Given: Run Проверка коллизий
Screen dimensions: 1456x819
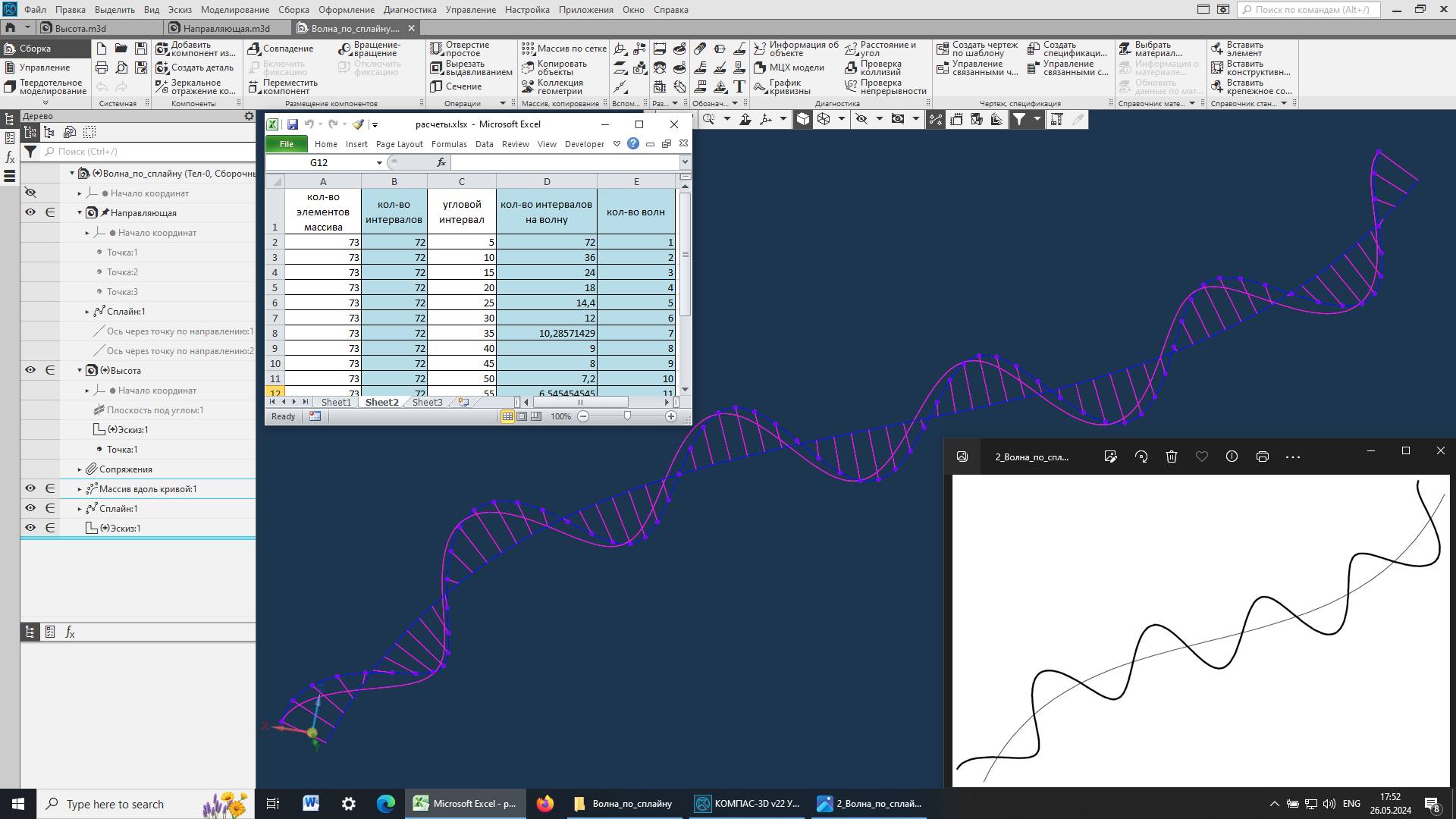Looking at the screenshot, I should (x=873, y=67).
